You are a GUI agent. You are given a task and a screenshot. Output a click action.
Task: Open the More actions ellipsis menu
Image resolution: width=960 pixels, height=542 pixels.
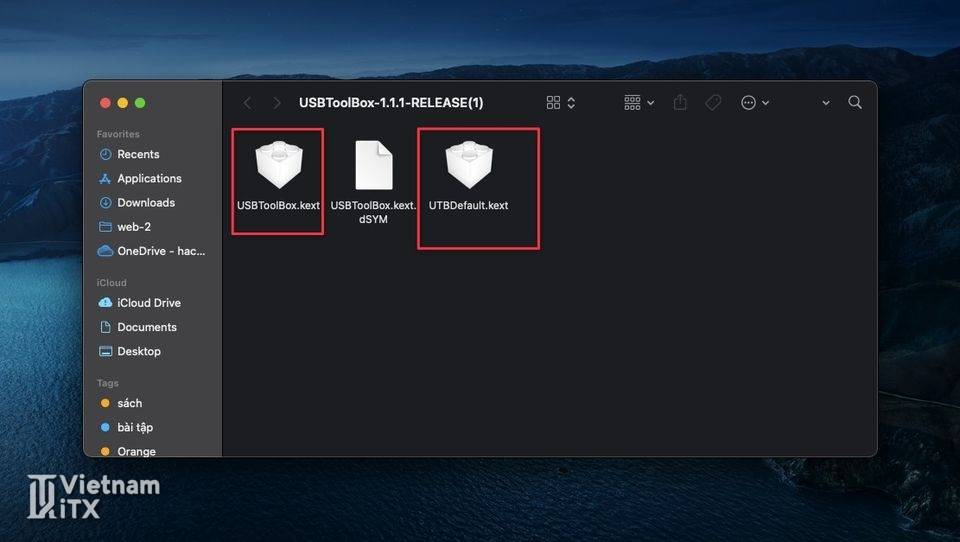coord(754,102)
